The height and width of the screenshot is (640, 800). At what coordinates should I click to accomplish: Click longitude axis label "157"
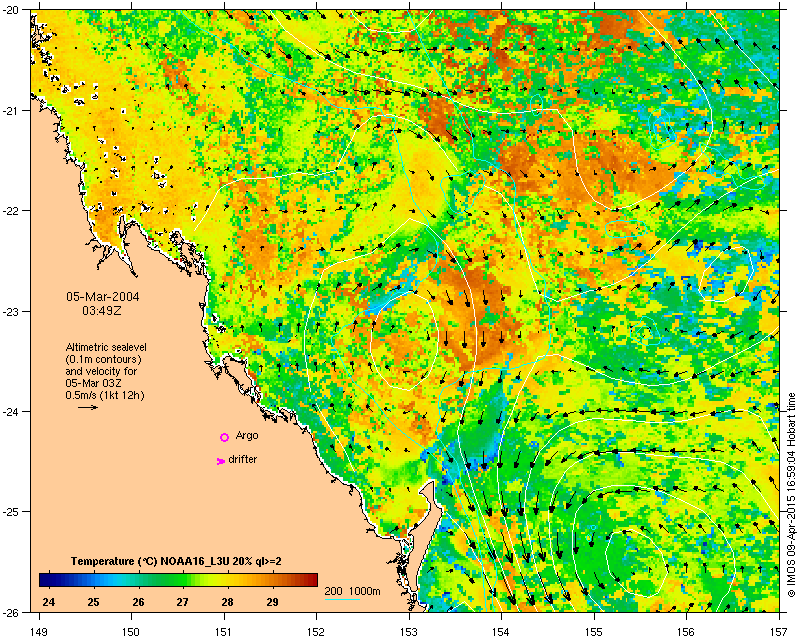click(x=779, y=631)
